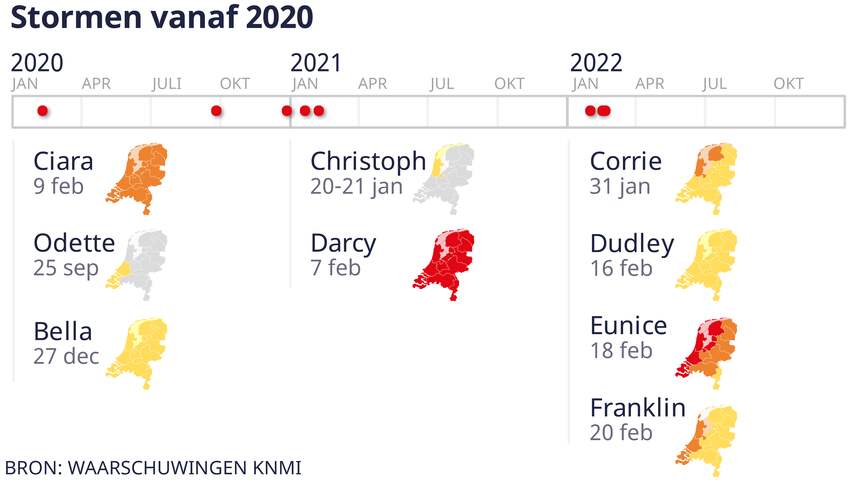Click the Eunice red and orange map
Image resolution: width=854 pixels, height=480 pixels.
(x=707, y=353)
